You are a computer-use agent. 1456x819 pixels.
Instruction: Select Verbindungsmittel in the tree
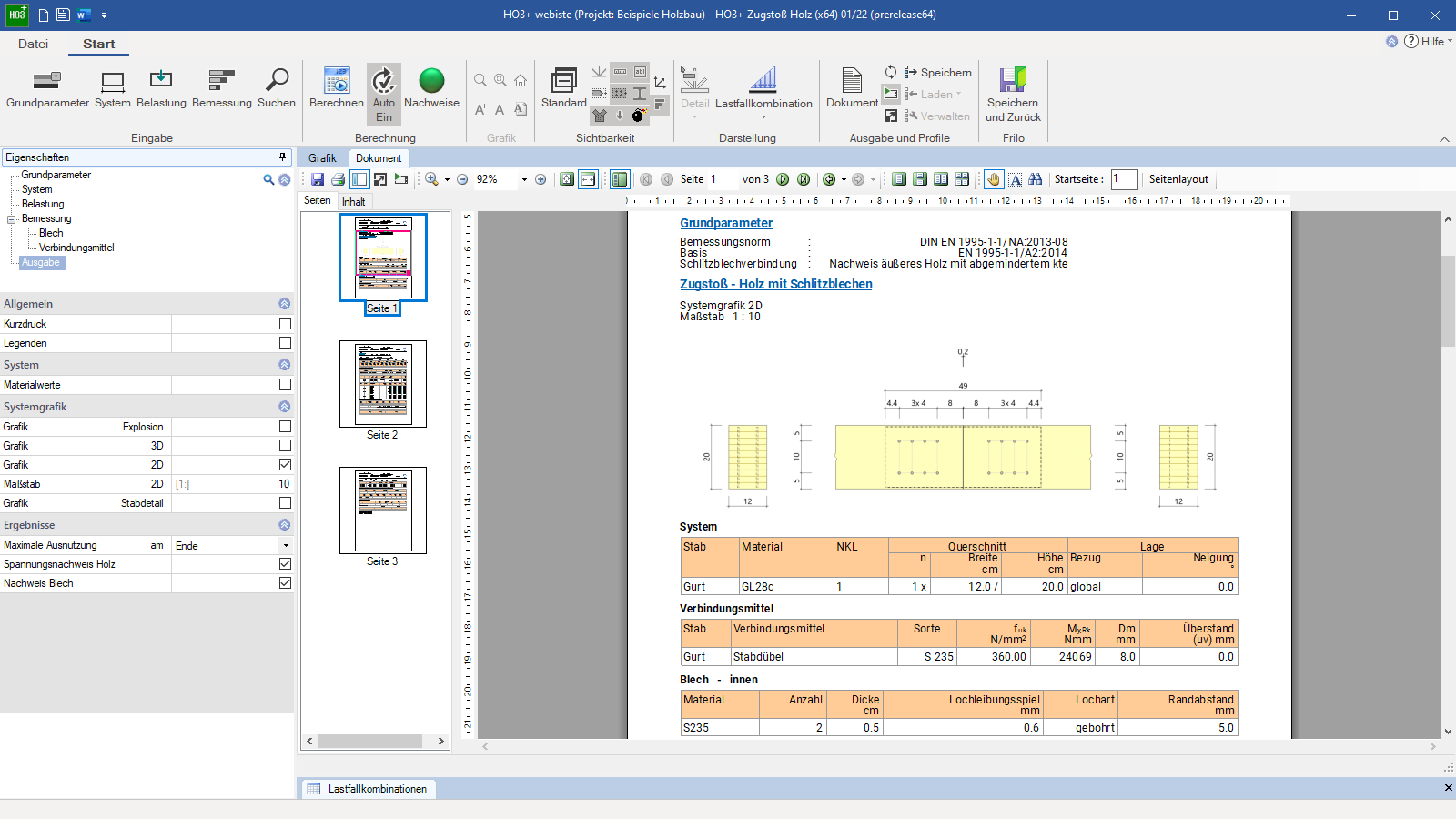[76, 248]
